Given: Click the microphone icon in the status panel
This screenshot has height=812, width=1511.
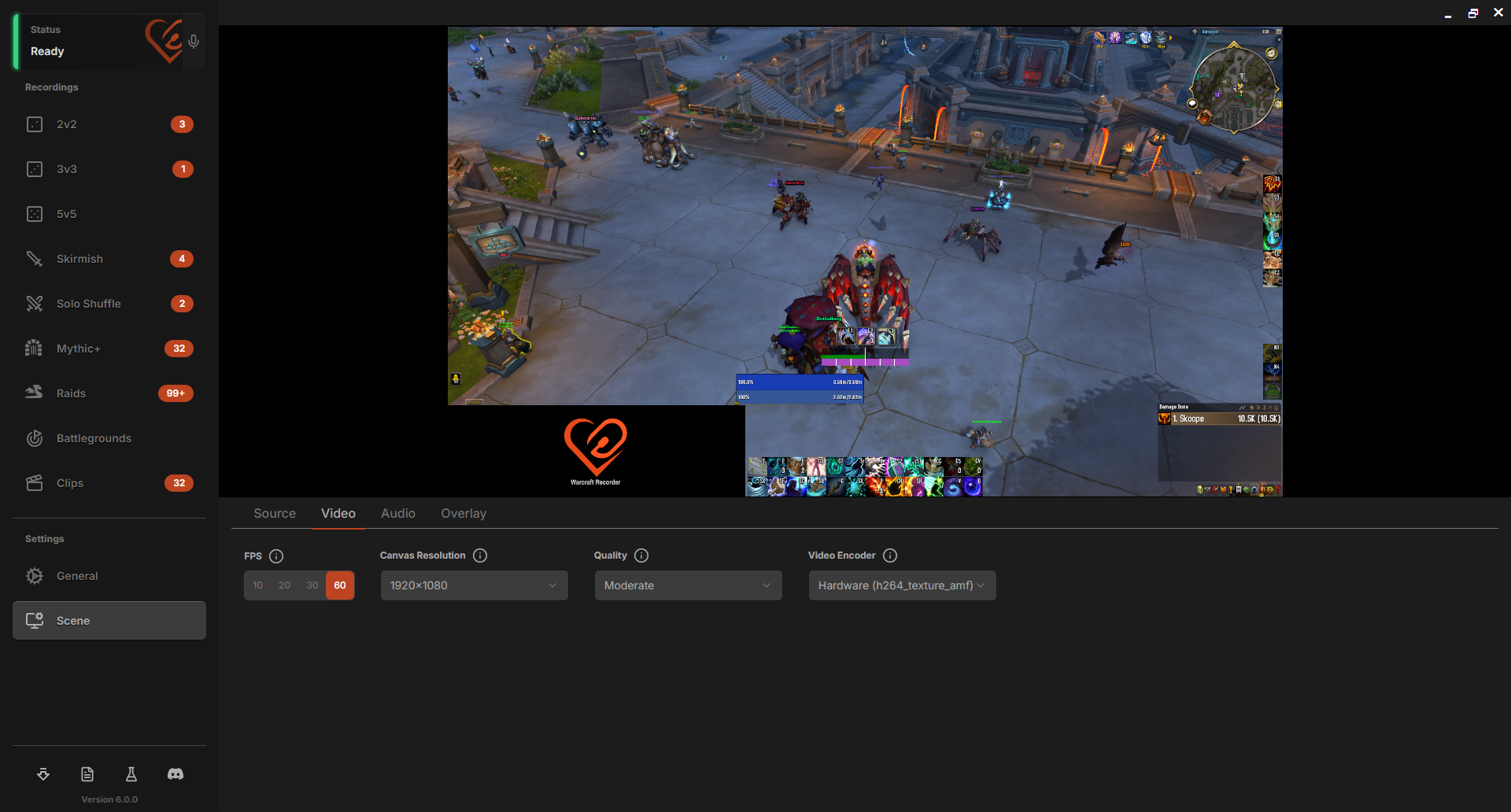Looking at the screenshot, I should pos(194,42).
